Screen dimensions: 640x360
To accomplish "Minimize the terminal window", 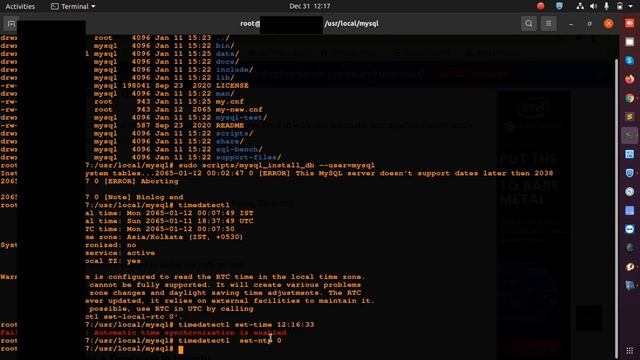I will tap(571, 24).
